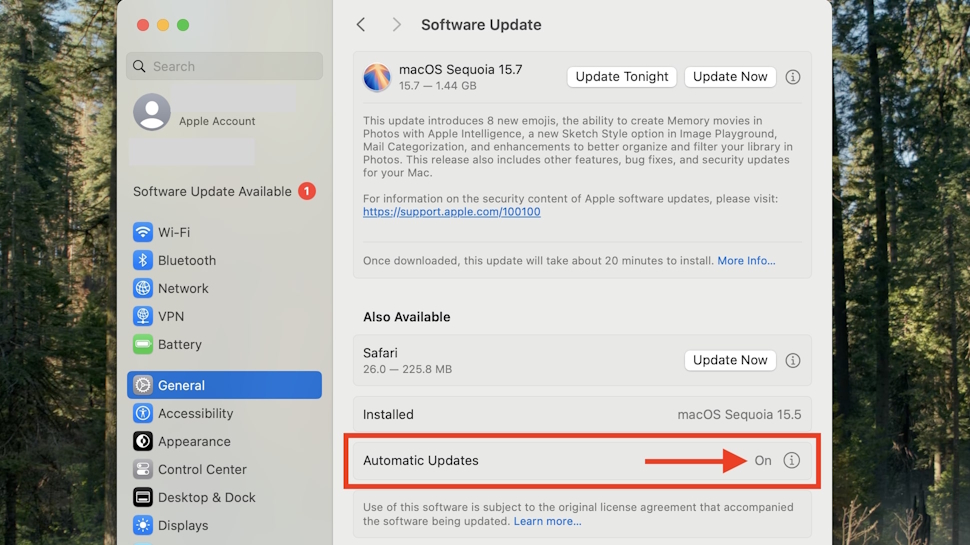Viewport: 970px width, 545px height.
Task: Open info for Safari update
Action: 792,360
